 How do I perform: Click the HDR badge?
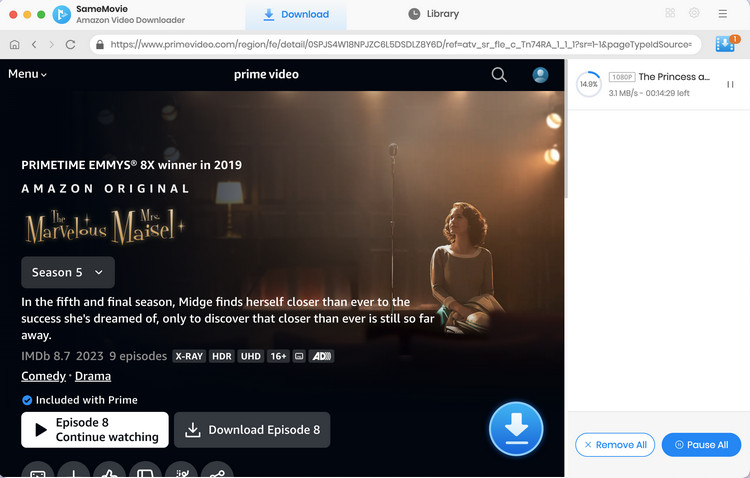[x=222, y=356]
